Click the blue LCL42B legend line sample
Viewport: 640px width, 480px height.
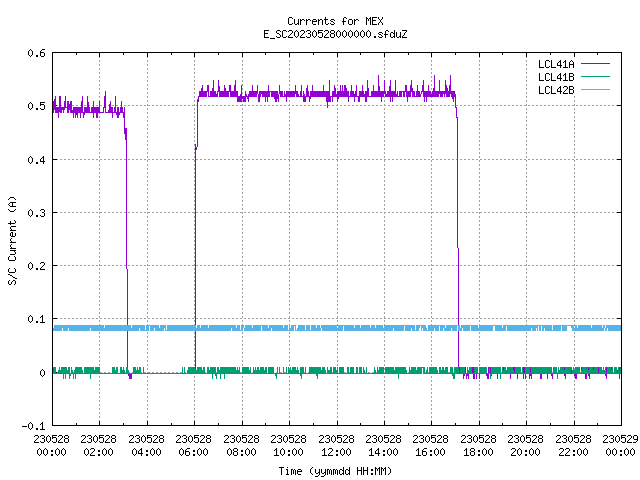(595, 89)
